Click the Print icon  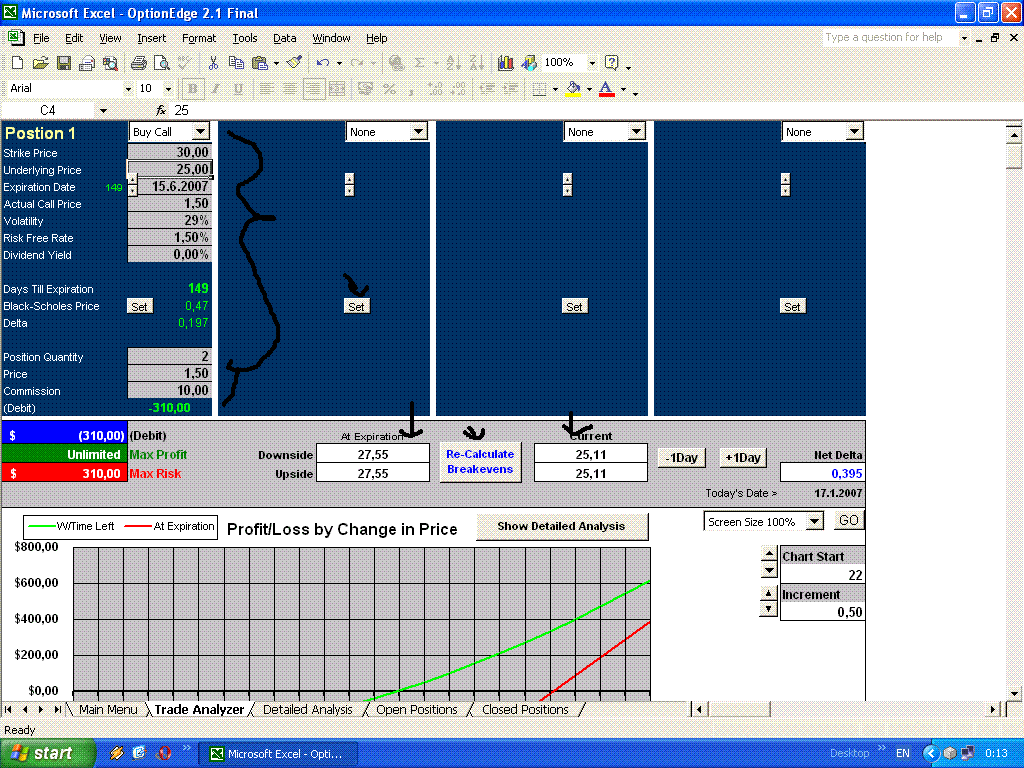click(x=138, y=63)
